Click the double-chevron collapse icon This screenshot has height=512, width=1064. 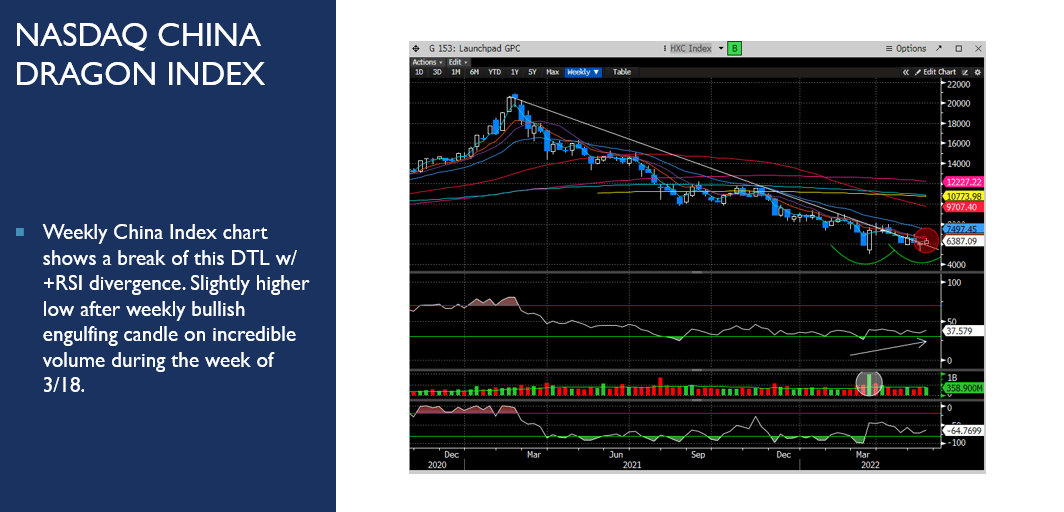905,72
